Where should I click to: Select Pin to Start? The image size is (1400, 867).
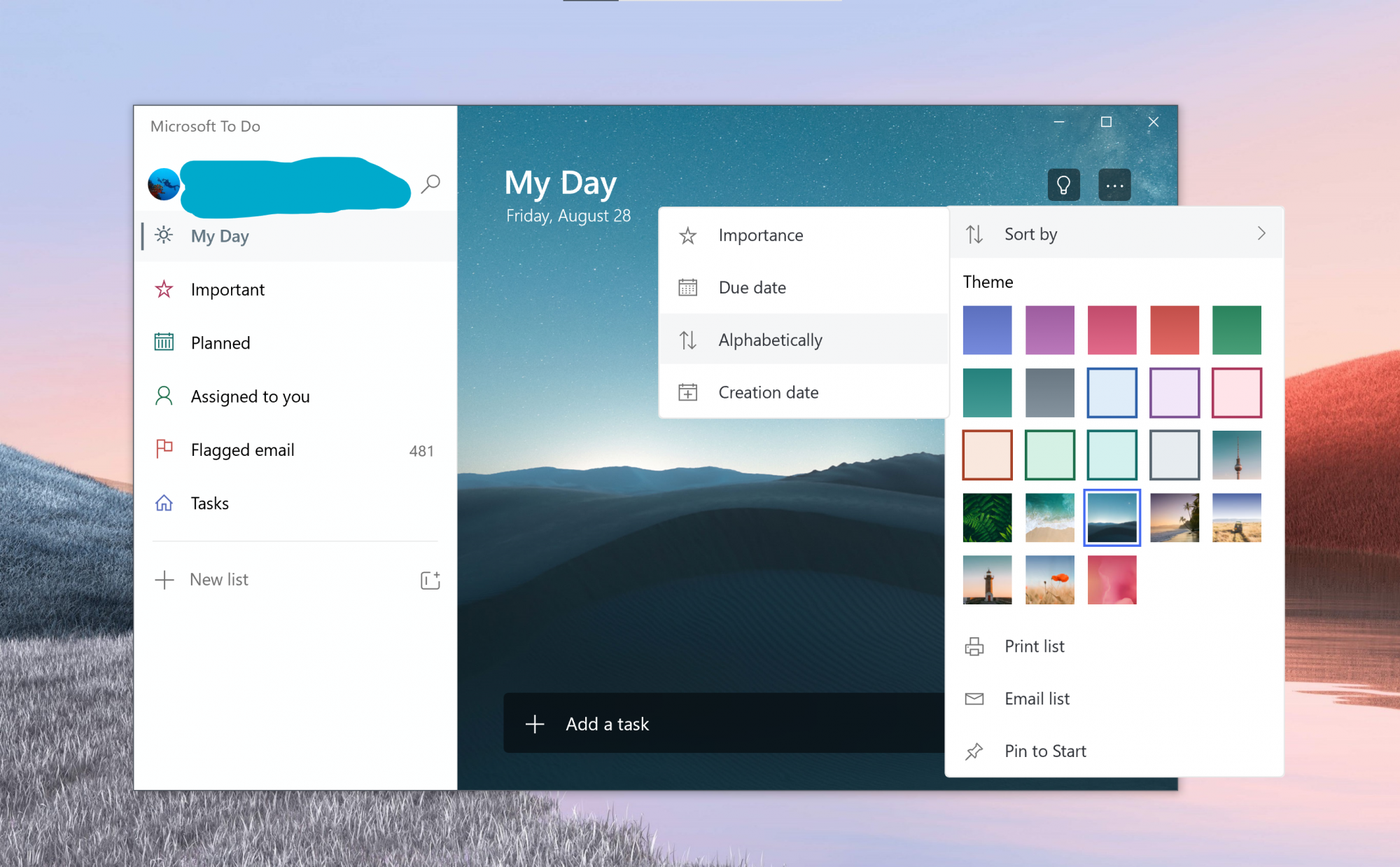[1045, 751]
